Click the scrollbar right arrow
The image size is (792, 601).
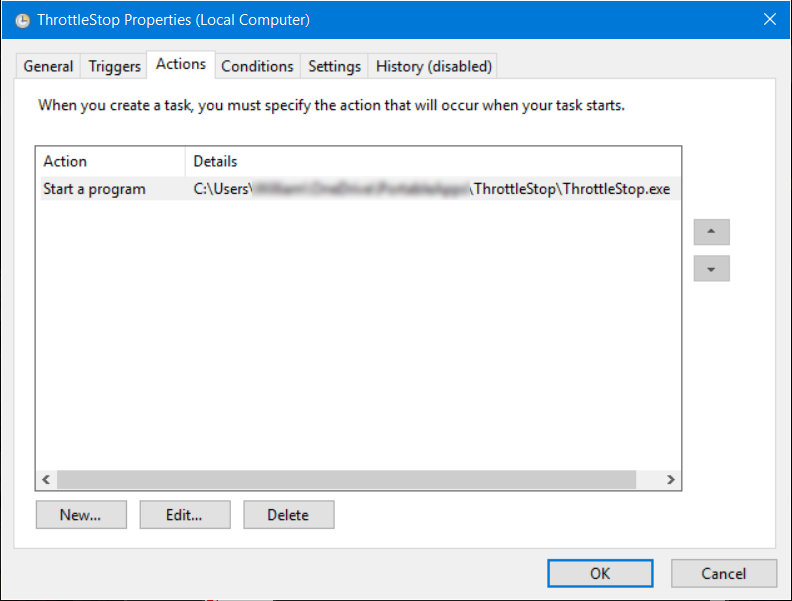[x=670, y=479]
